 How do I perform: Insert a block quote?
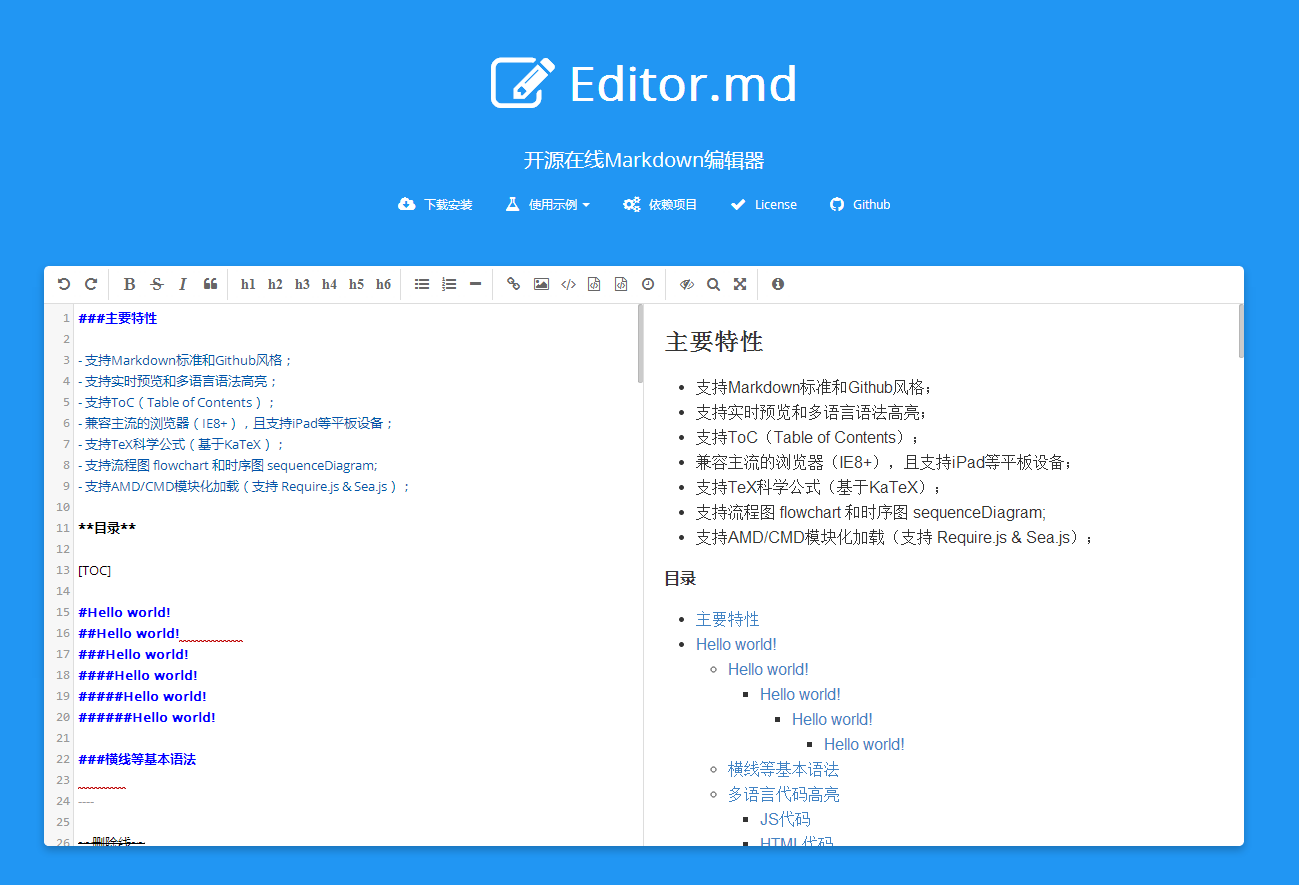210,285
